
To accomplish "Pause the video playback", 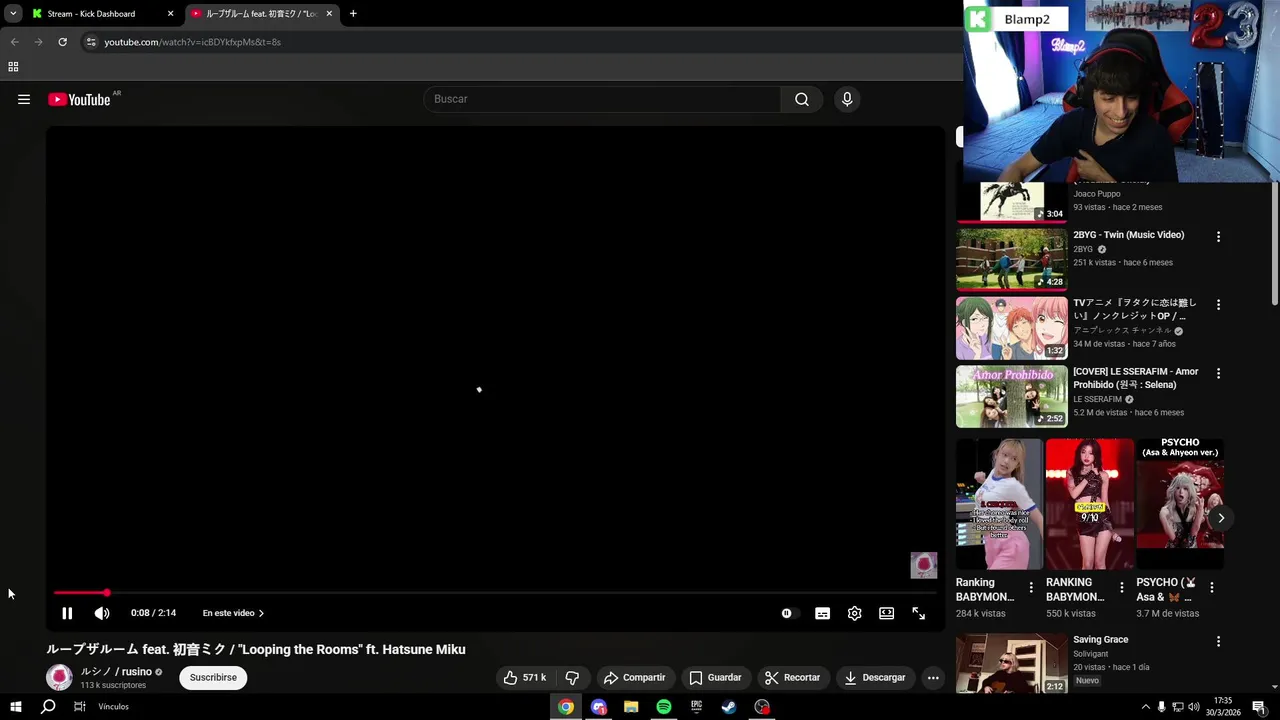I will [x=67, y=613].
